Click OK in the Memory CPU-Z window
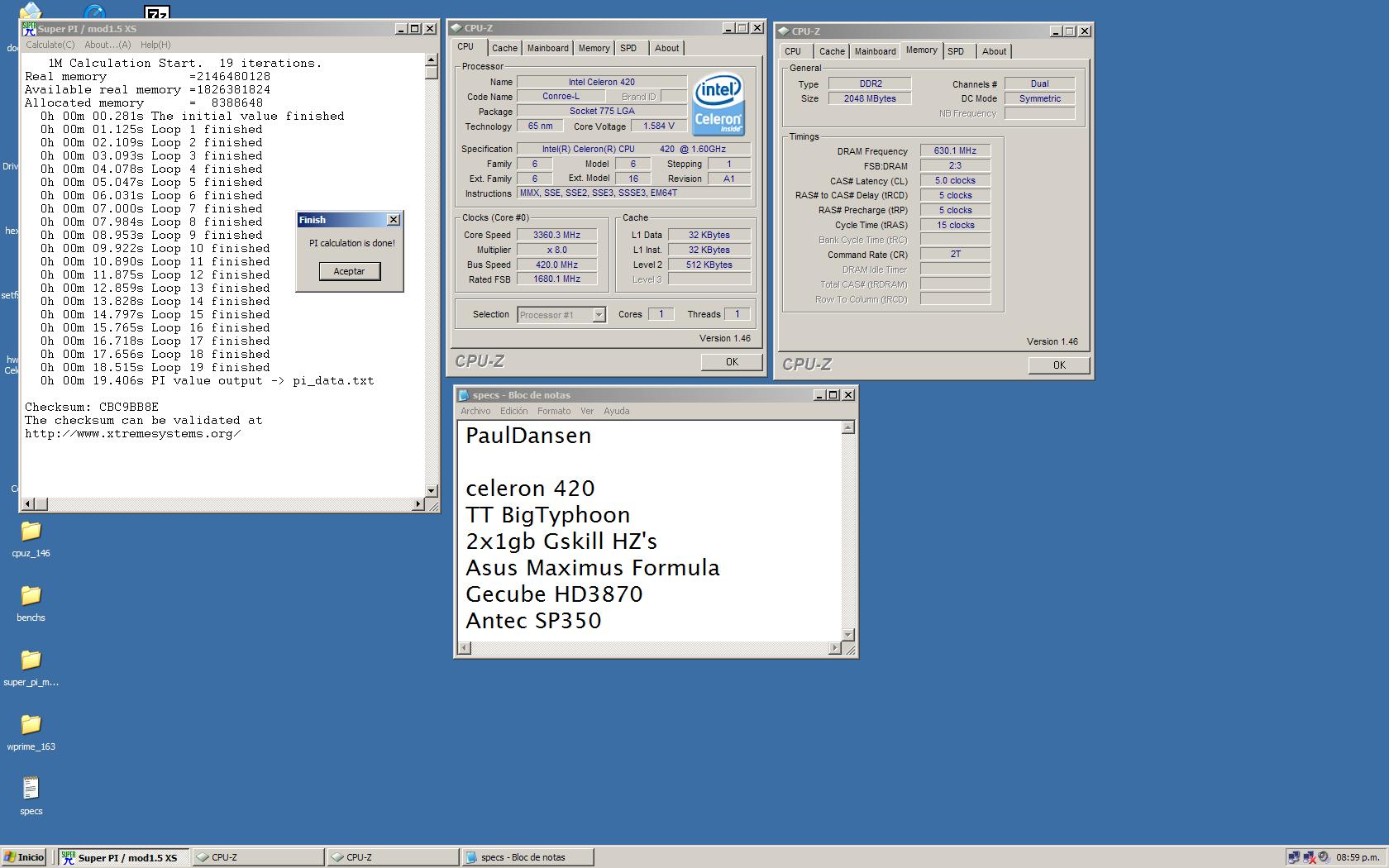The image size is (1389, 868). pos(1059,365)
